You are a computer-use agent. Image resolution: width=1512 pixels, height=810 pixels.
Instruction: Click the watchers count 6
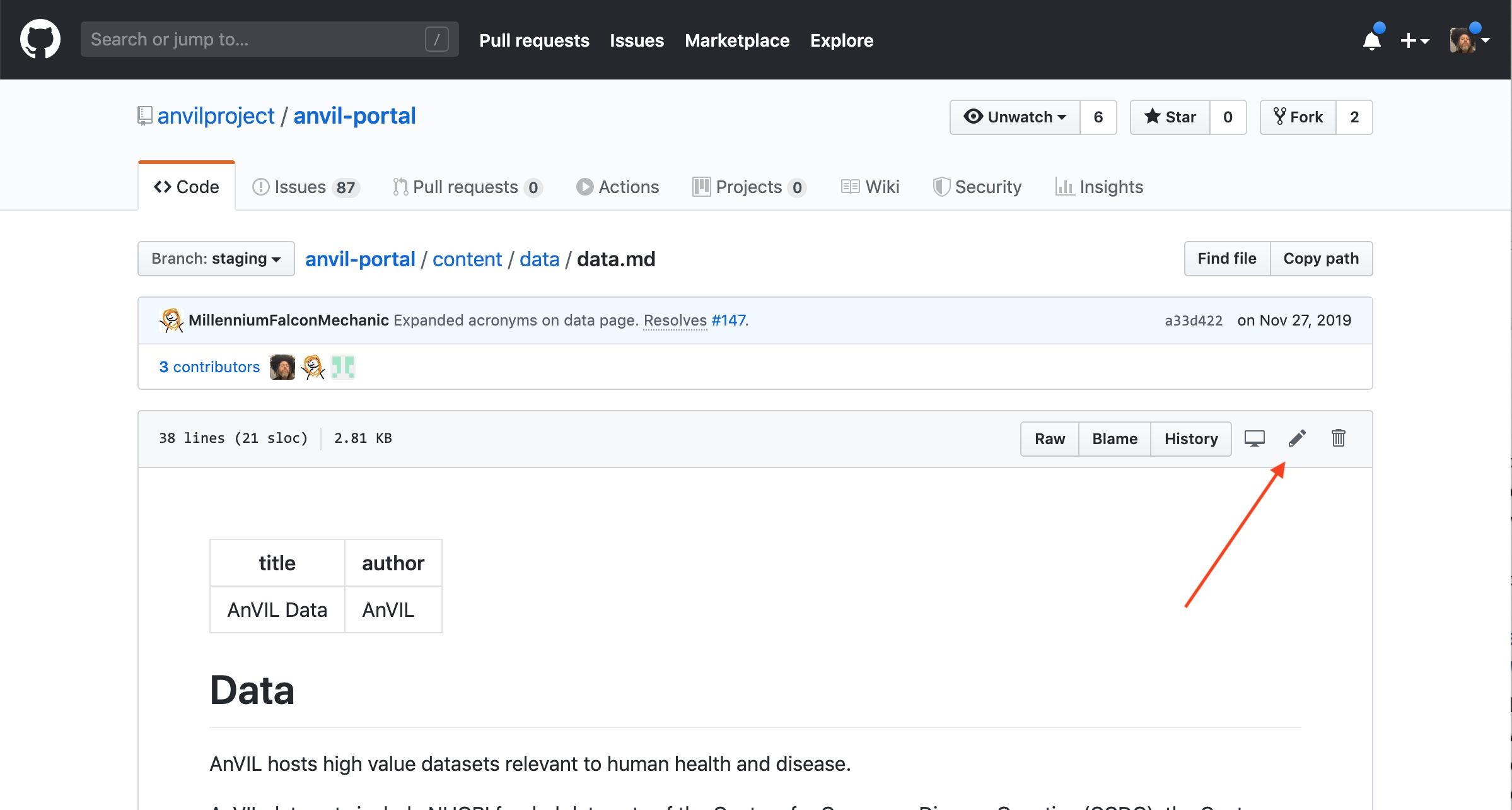tap(1098, 117)
